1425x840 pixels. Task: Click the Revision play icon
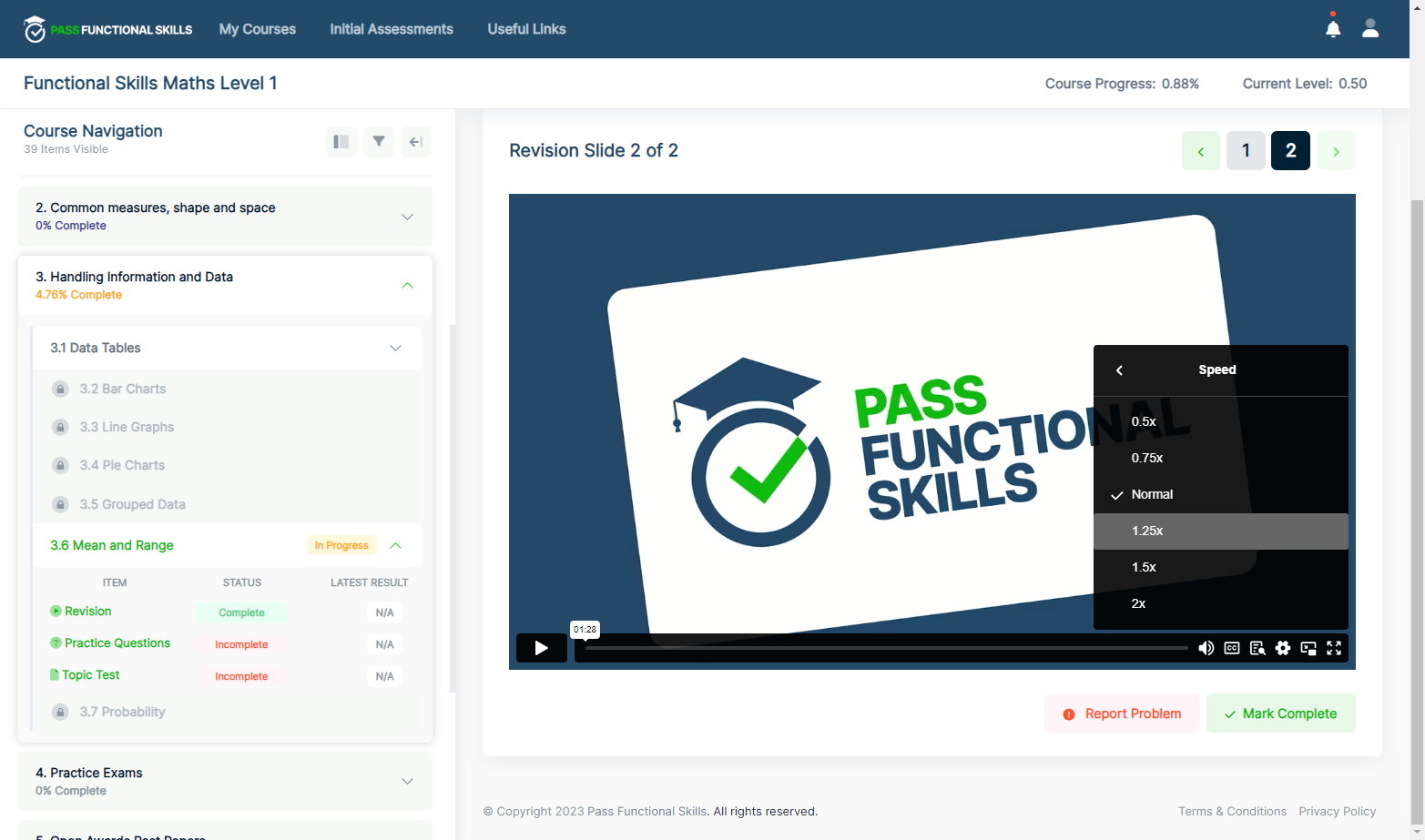click(x=56, y=612)
